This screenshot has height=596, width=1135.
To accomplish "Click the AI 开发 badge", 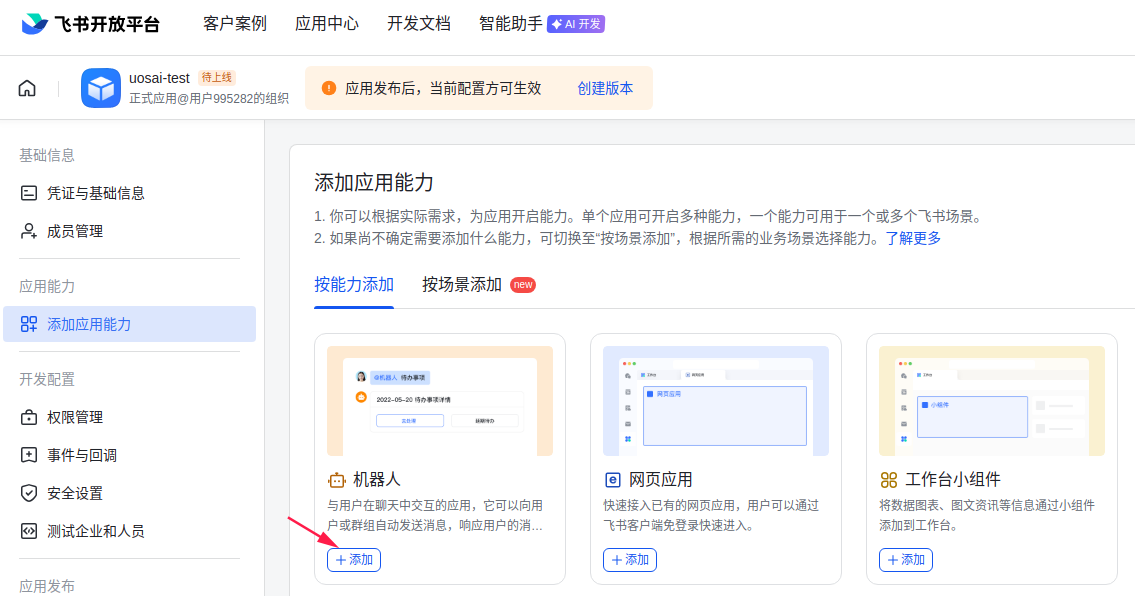I will (x=576, y=24).
